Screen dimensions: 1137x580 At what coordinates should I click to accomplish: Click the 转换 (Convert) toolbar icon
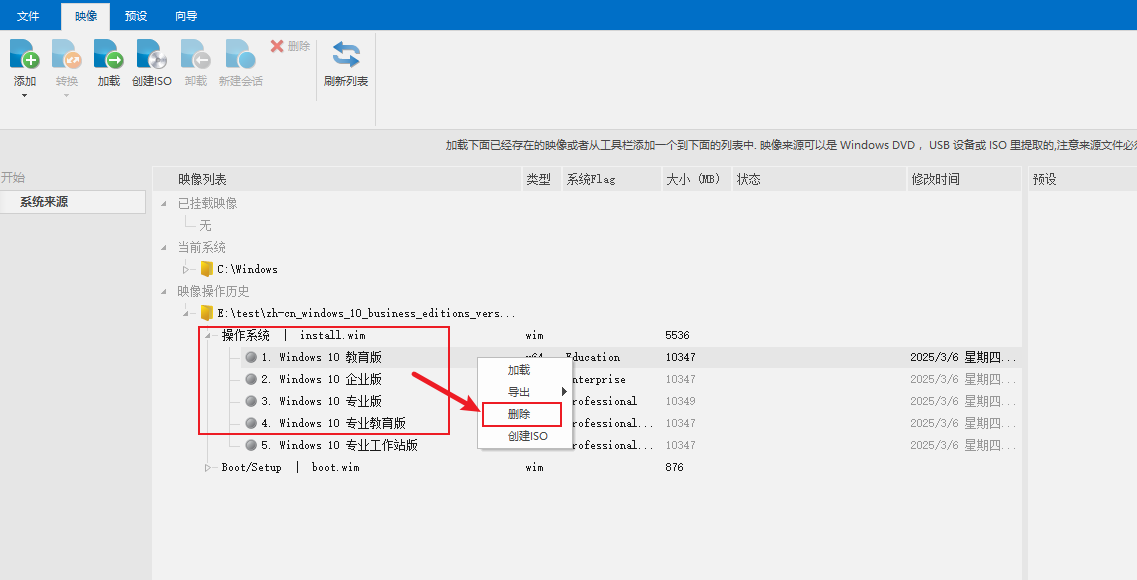click(x=67, y=54)
